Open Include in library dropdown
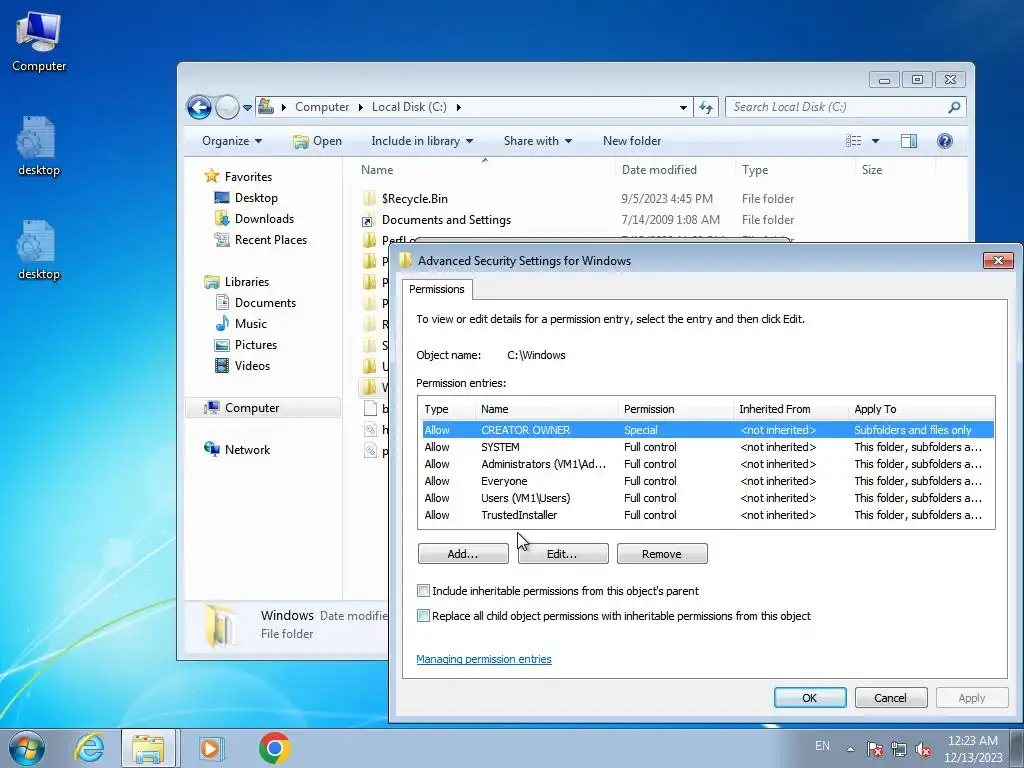The height and width of the screenshot is (768, 1024). (422, 141)
